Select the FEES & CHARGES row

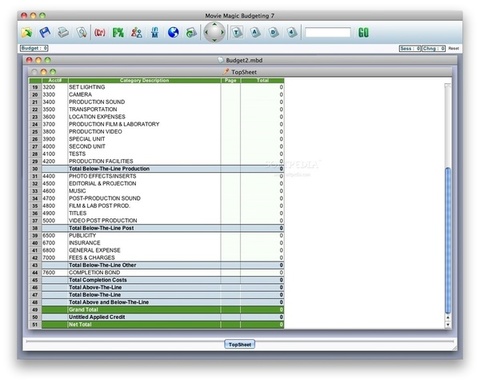(x=156, y=258)
